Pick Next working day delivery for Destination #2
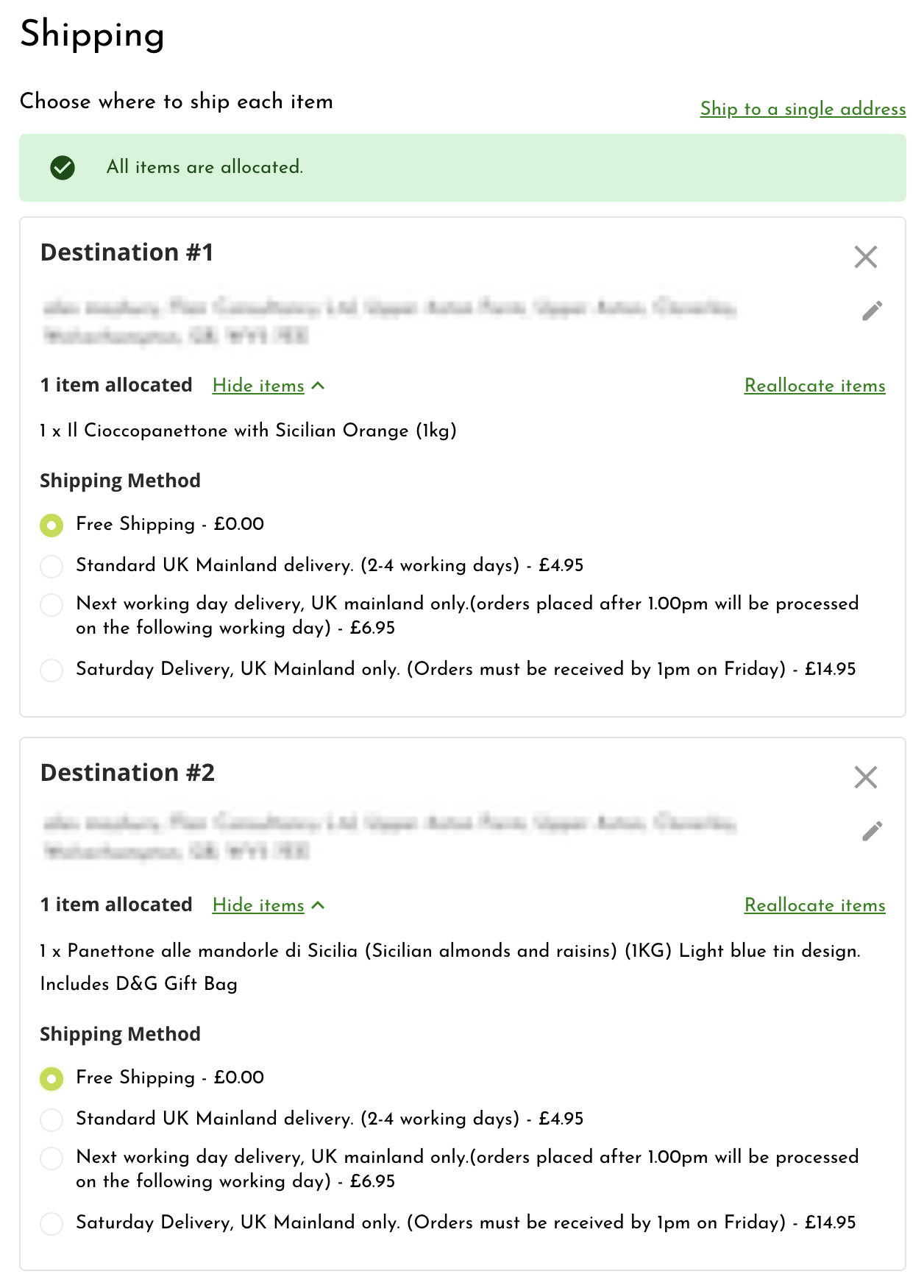 [x=51, y=1158]
